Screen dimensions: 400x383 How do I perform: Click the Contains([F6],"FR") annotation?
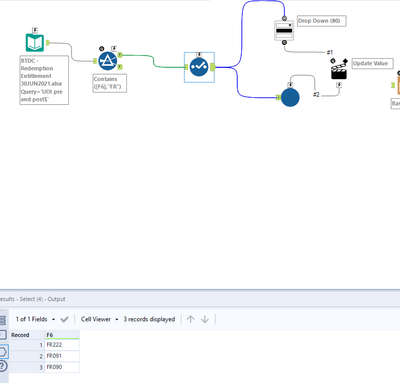coord(110,83)
